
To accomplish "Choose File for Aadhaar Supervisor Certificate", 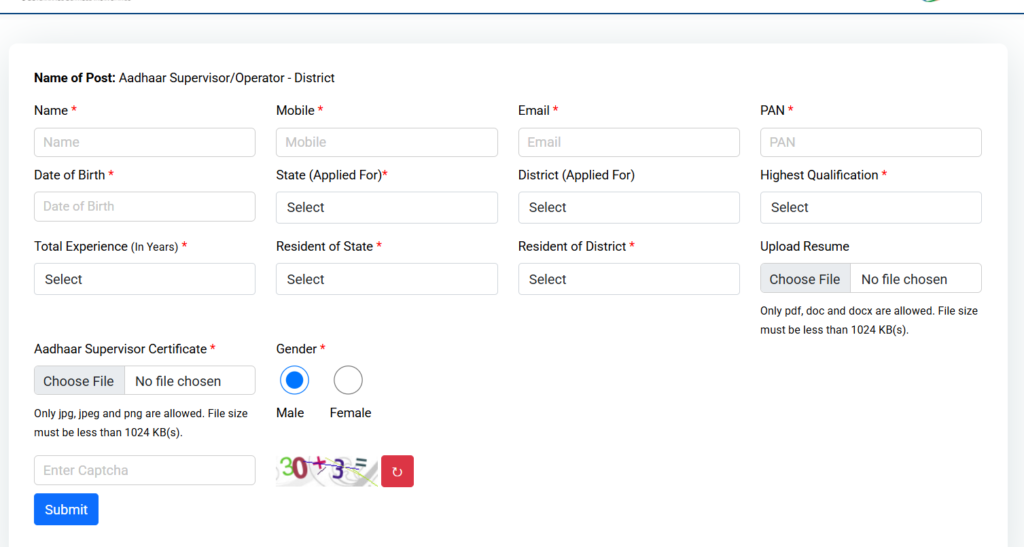I will click(x=78, y=381).
